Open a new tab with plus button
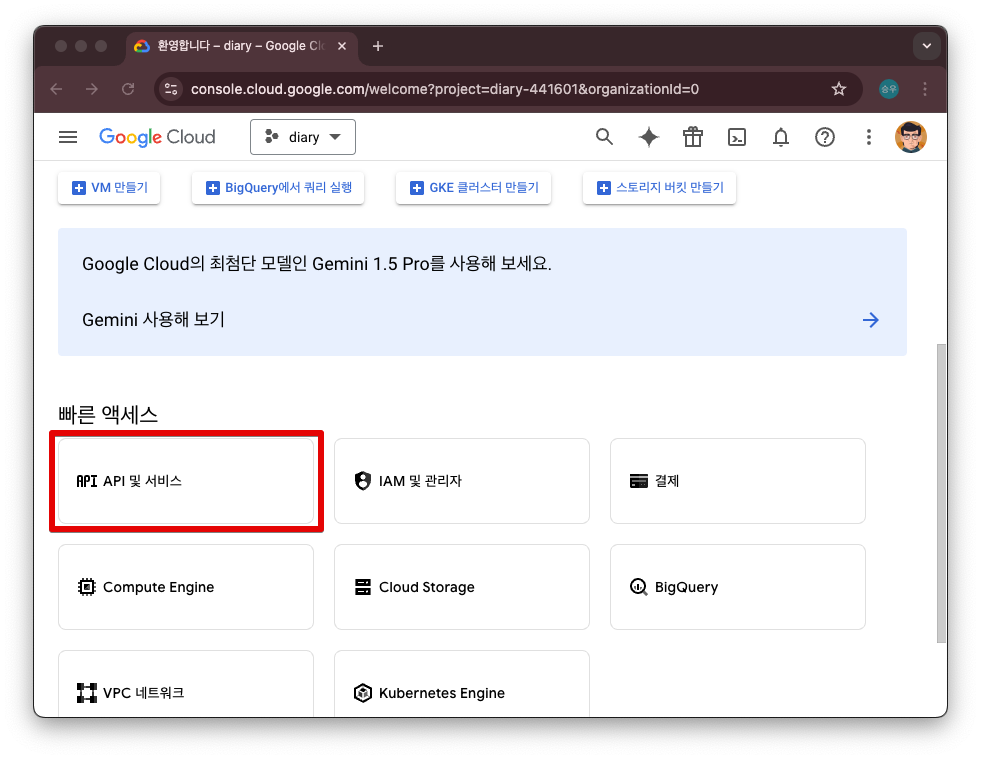 pos(377,46)
